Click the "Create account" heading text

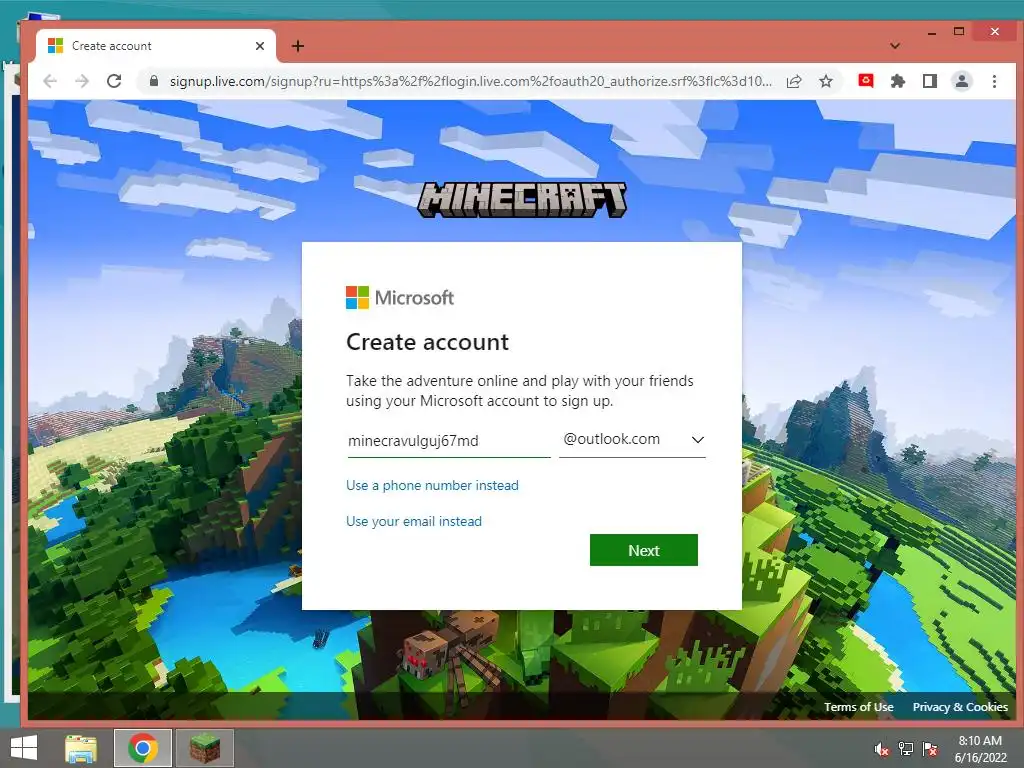427,342
